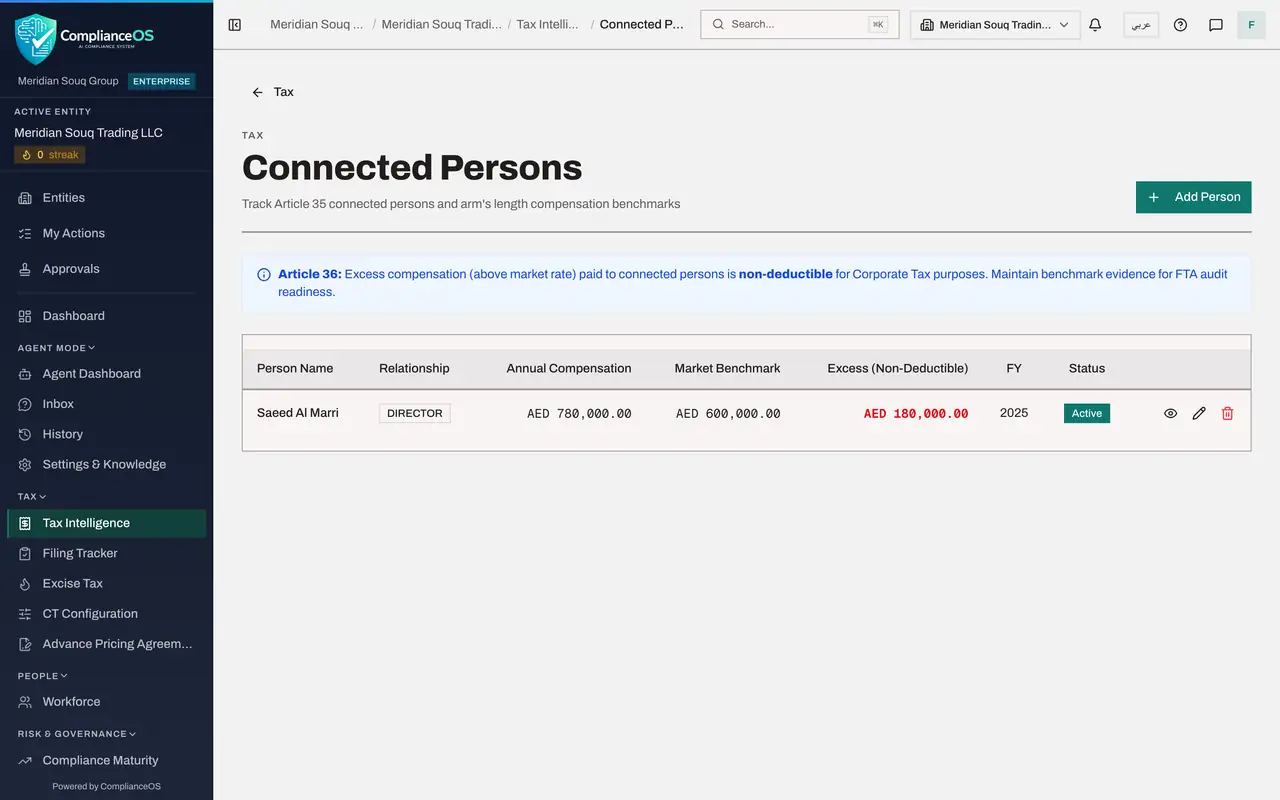Click the DIRECTOR relationship tag
The height and width of the screenshot is (800, 1280).
click(415, 413)
